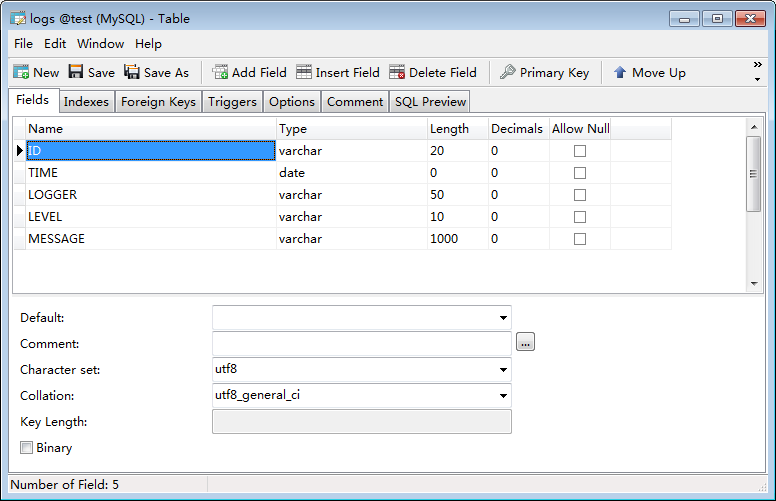Screen dimensions: 776x501
Task: Open the Default value dropdown
Action: (503, 318)
